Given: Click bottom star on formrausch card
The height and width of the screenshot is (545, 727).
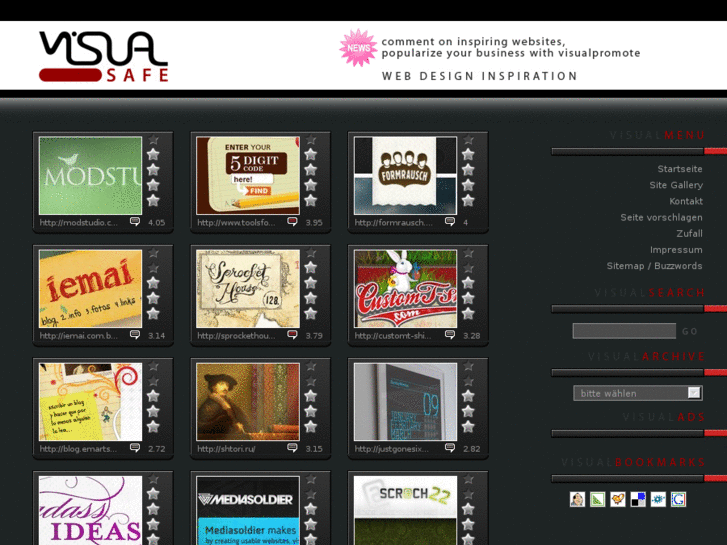Looking at the screenshot, I should (x=468, y=200).
